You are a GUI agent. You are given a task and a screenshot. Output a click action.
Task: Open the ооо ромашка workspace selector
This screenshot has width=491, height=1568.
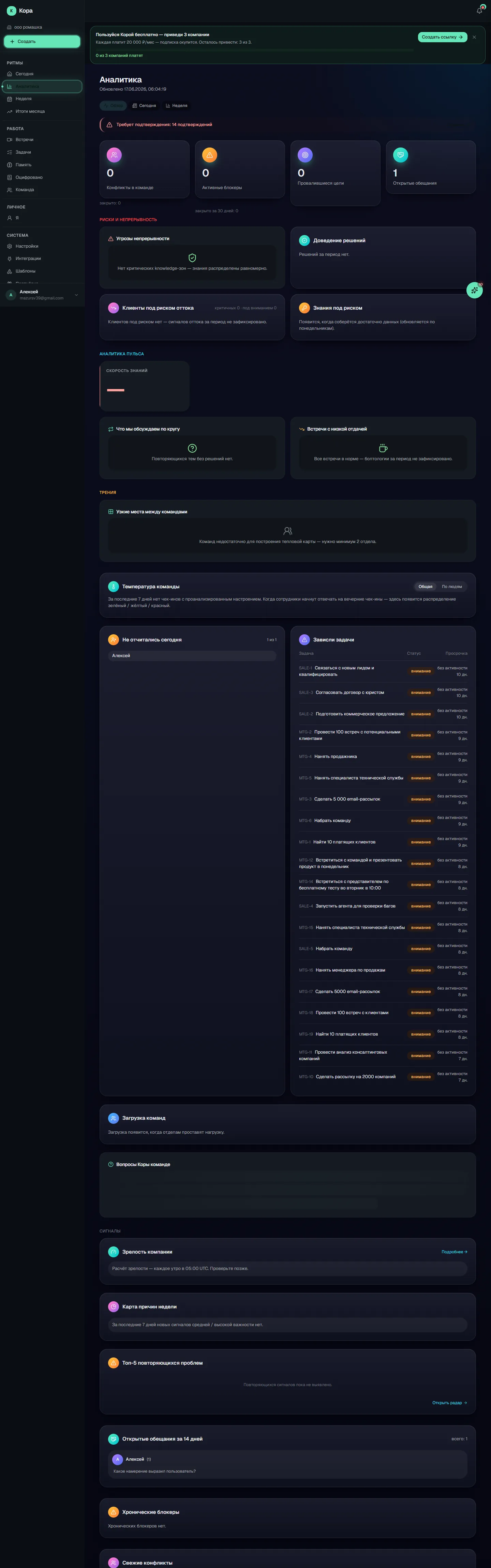coord(42,27)
